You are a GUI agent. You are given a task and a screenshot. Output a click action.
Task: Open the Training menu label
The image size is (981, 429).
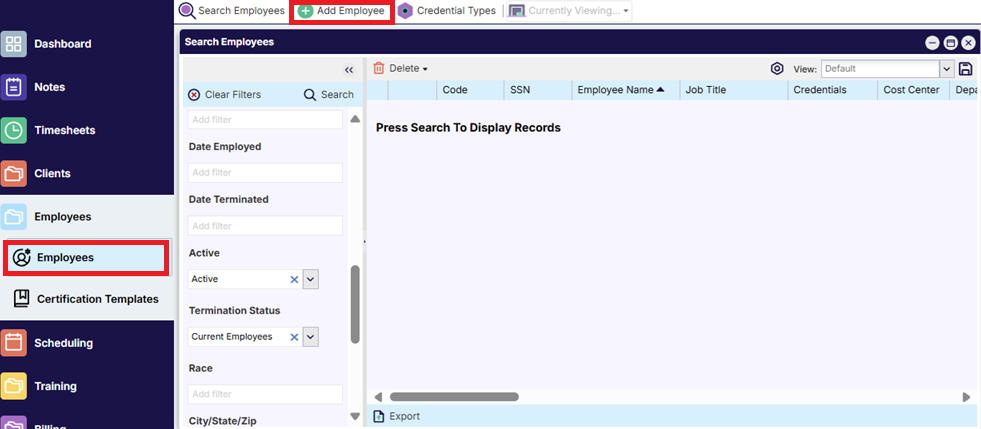[x=56, y=386]
